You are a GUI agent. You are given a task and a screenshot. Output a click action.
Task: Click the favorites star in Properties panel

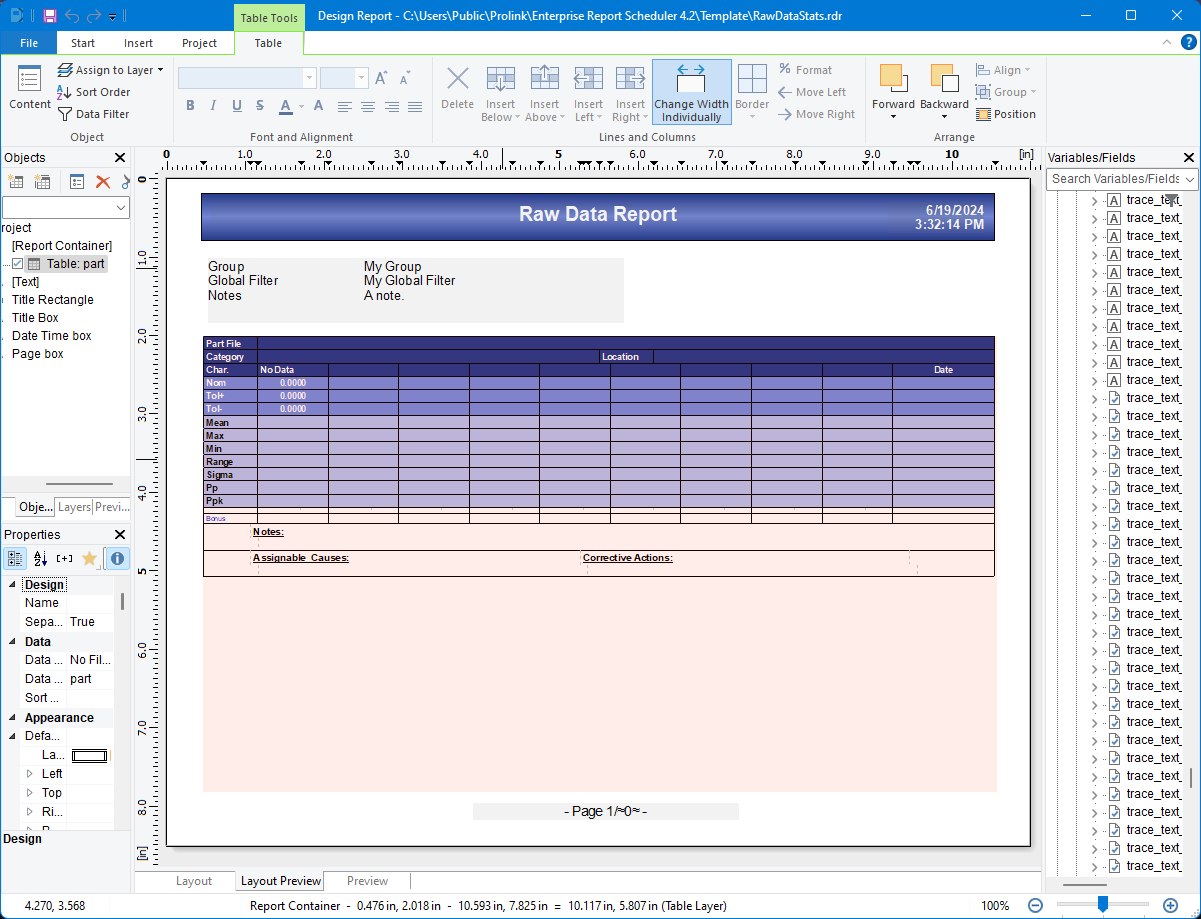coord(89,559)
